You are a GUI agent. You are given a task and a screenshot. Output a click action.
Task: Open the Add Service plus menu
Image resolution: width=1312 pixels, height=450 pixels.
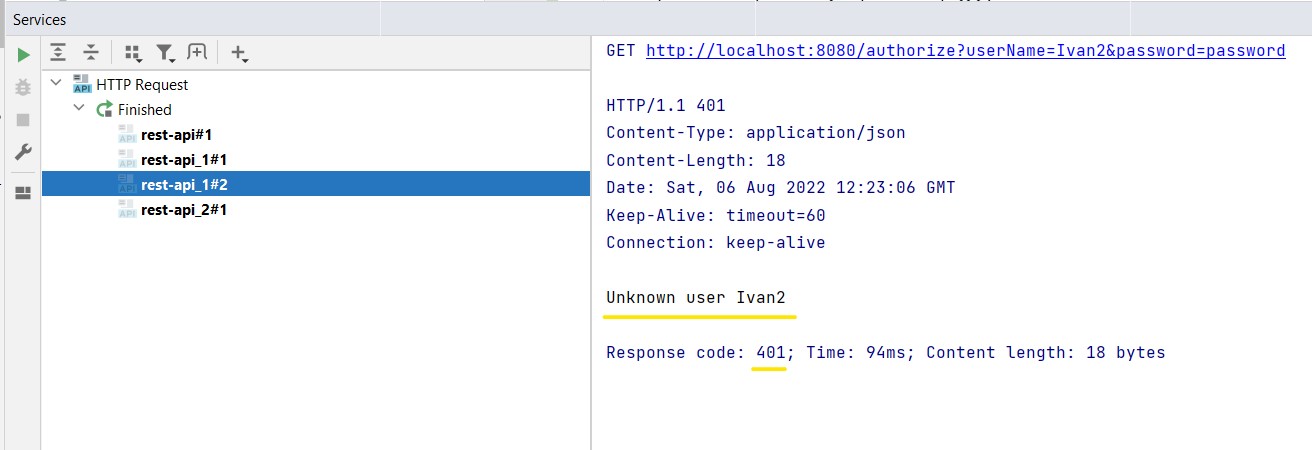(x=239, y=53)
